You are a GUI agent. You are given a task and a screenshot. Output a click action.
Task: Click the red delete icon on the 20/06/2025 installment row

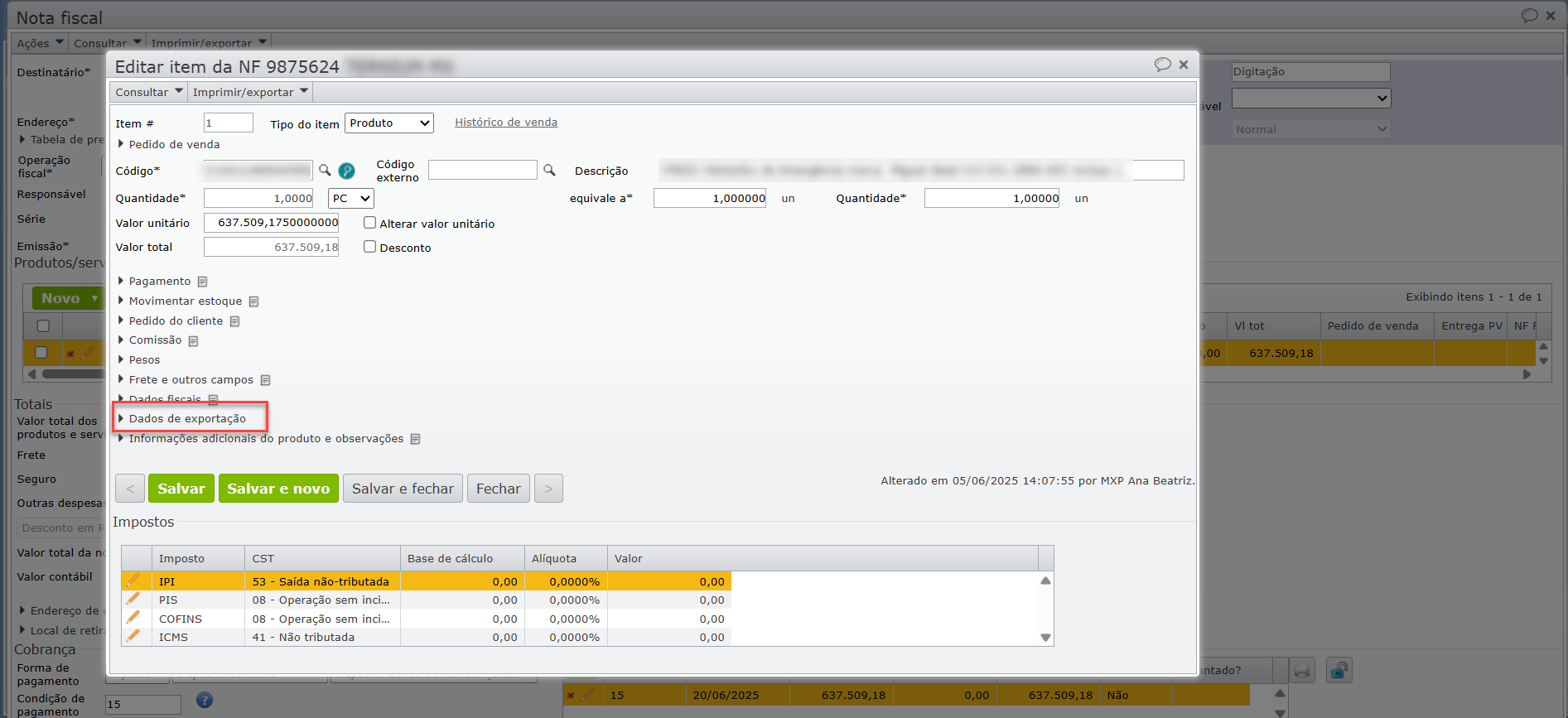(x=571, y=696)
